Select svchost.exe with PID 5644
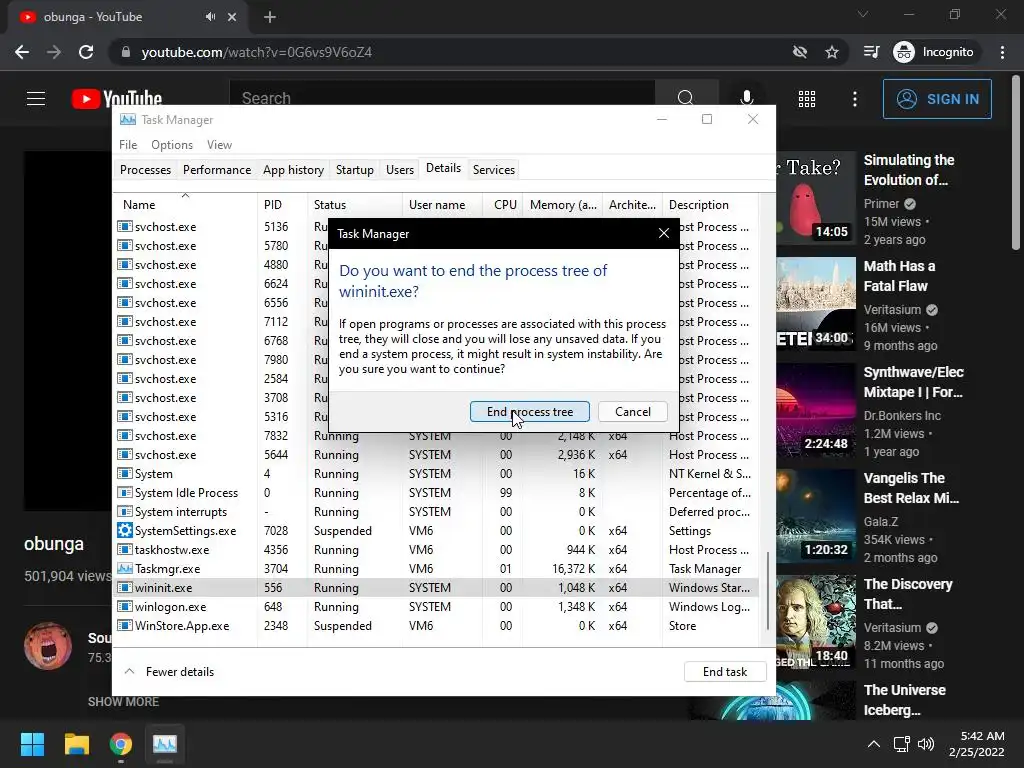Viewport: 1024px width, 768px height. (x=436, y=455)
